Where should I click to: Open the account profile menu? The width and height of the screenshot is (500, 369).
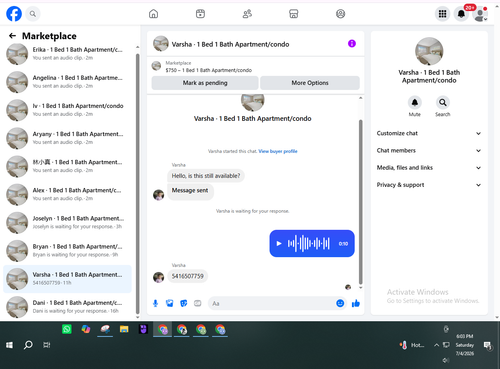pyautogui.click(x=480, y=14)
